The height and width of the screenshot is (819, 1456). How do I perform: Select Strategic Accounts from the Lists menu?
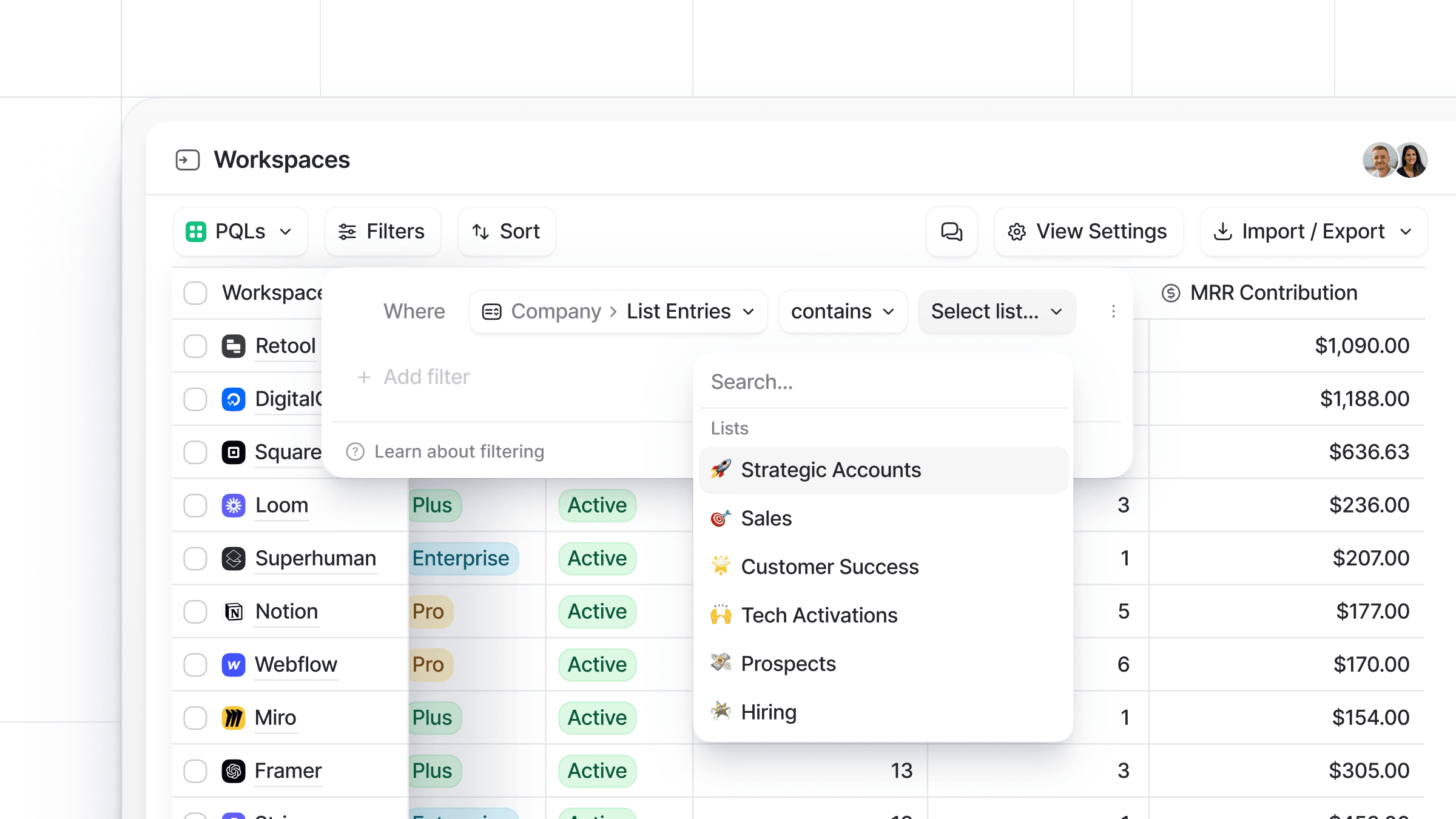pyautogui.click(x=831, y=470)
